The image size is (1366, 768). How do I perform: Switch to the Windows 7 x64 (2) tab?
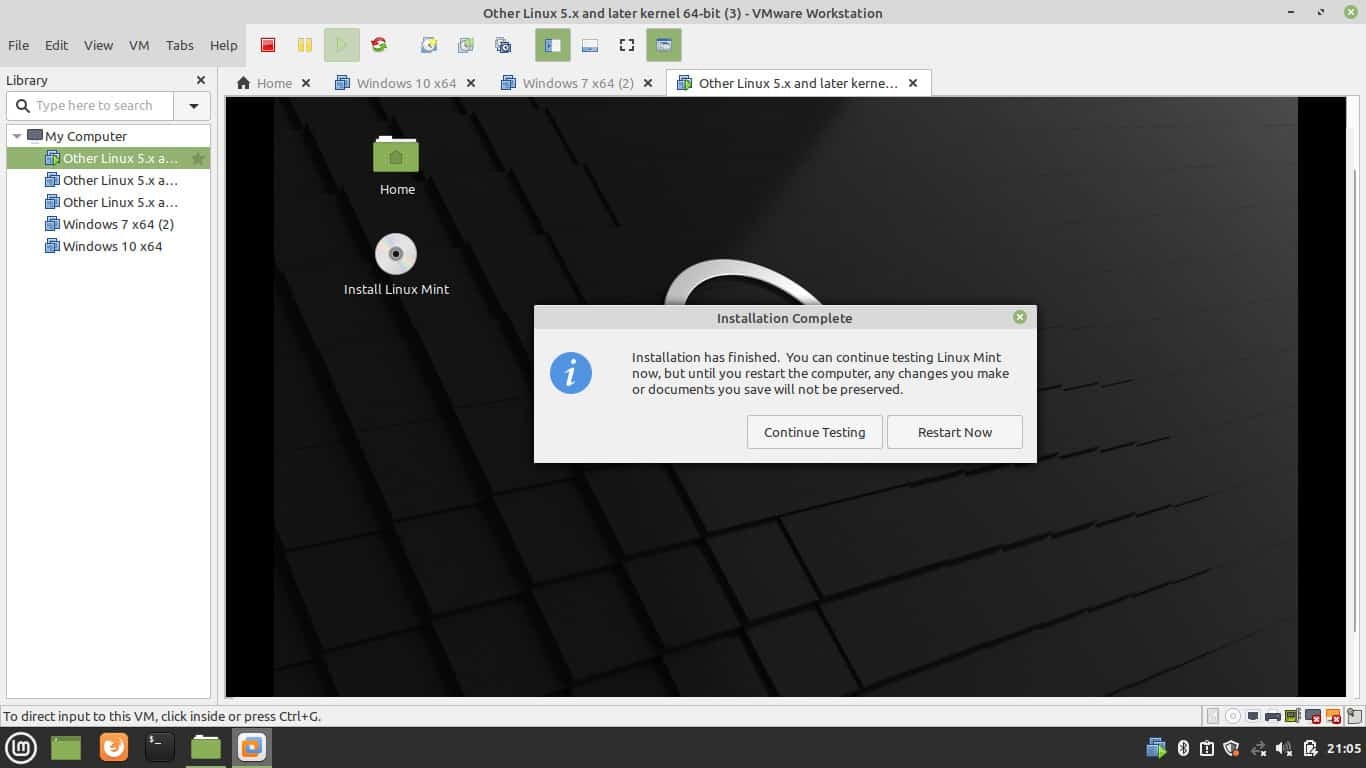pyautogui.click(x=568, y=83)
